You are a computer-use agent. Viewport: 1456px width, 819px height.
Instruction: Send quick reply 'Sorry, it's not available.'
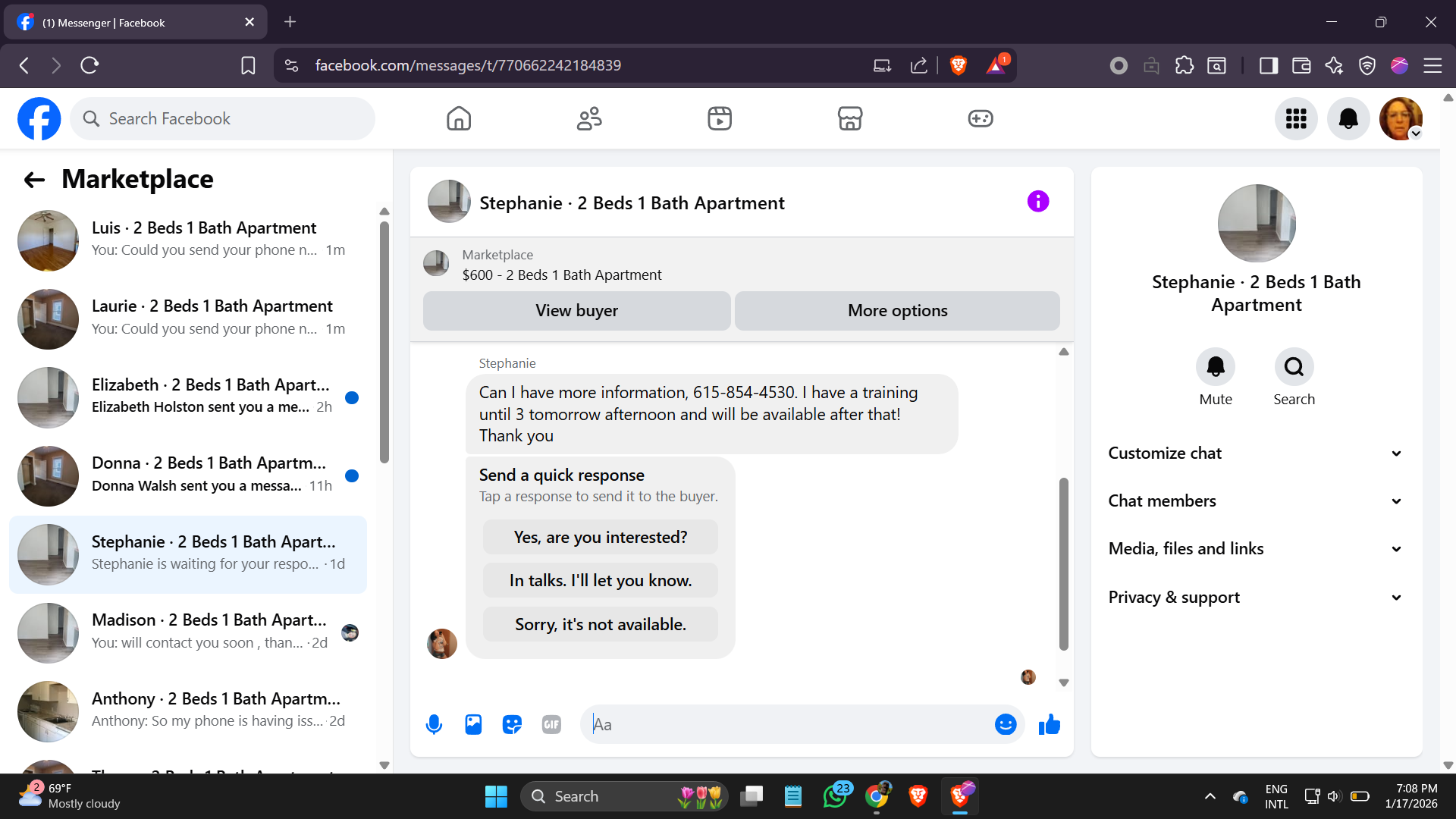coord(600,624)
